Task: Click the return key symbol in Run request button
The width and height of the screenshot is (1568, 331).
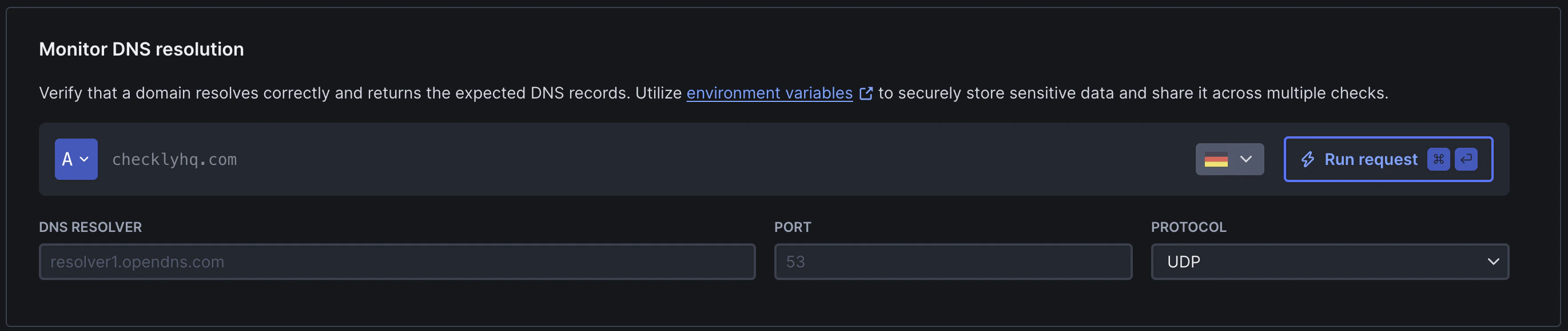Action: pos(1466,159)
